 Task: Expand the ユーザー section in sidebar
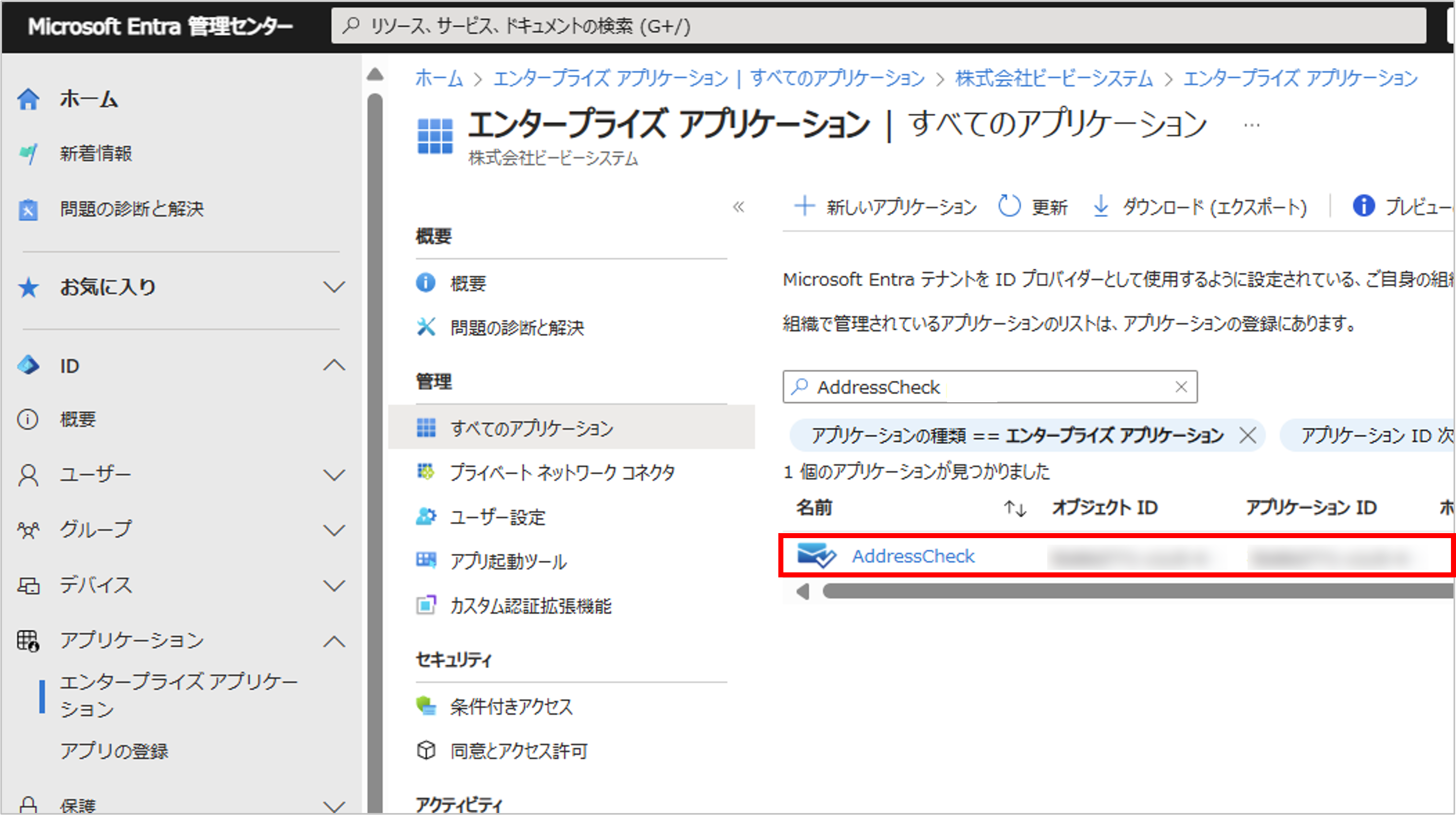[x=334, y=475]
